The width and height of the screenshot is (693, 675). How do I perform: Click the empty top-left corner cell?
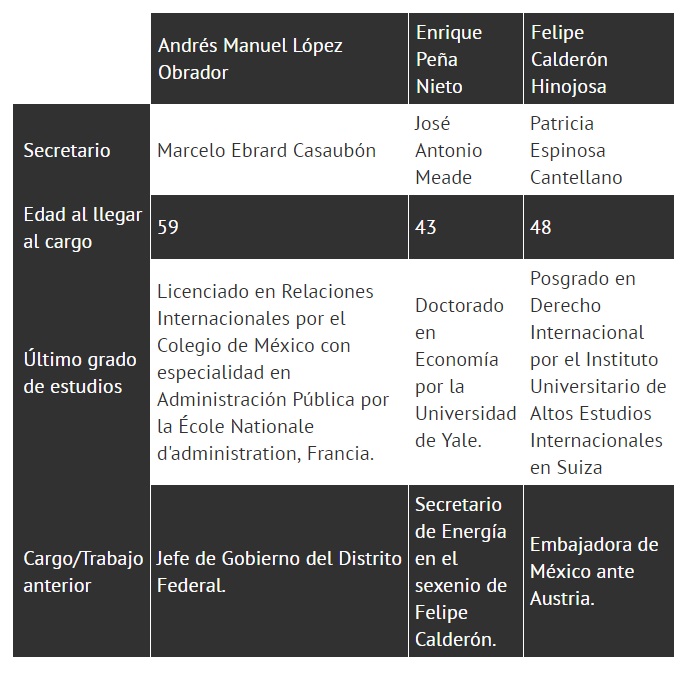coord(82,59)
